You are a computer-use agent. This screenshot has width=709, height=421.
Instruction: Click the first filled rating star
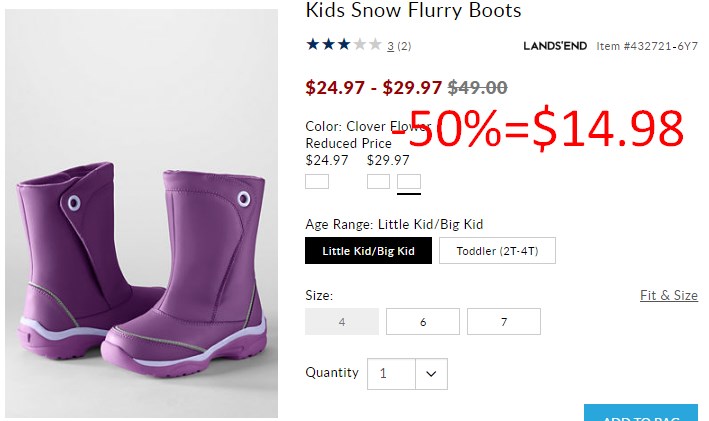[312, 44]
